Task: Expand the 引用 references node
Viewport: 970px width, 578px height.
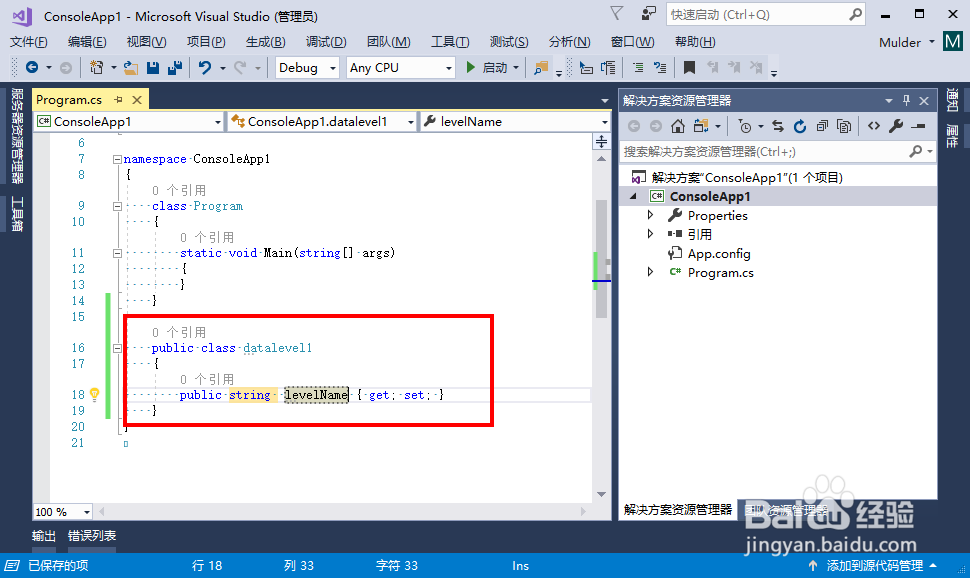Action: (650, 234)
